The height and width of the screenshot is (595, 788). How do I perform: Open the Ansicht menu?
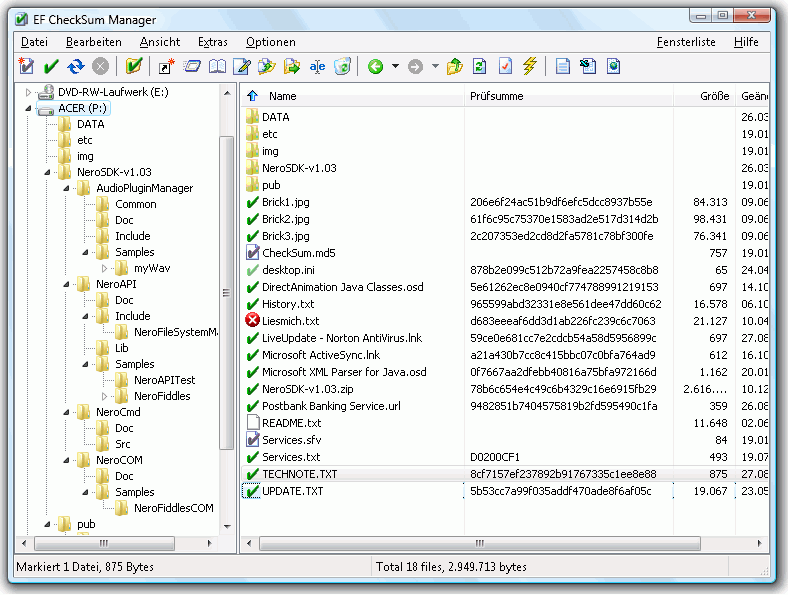160,42
